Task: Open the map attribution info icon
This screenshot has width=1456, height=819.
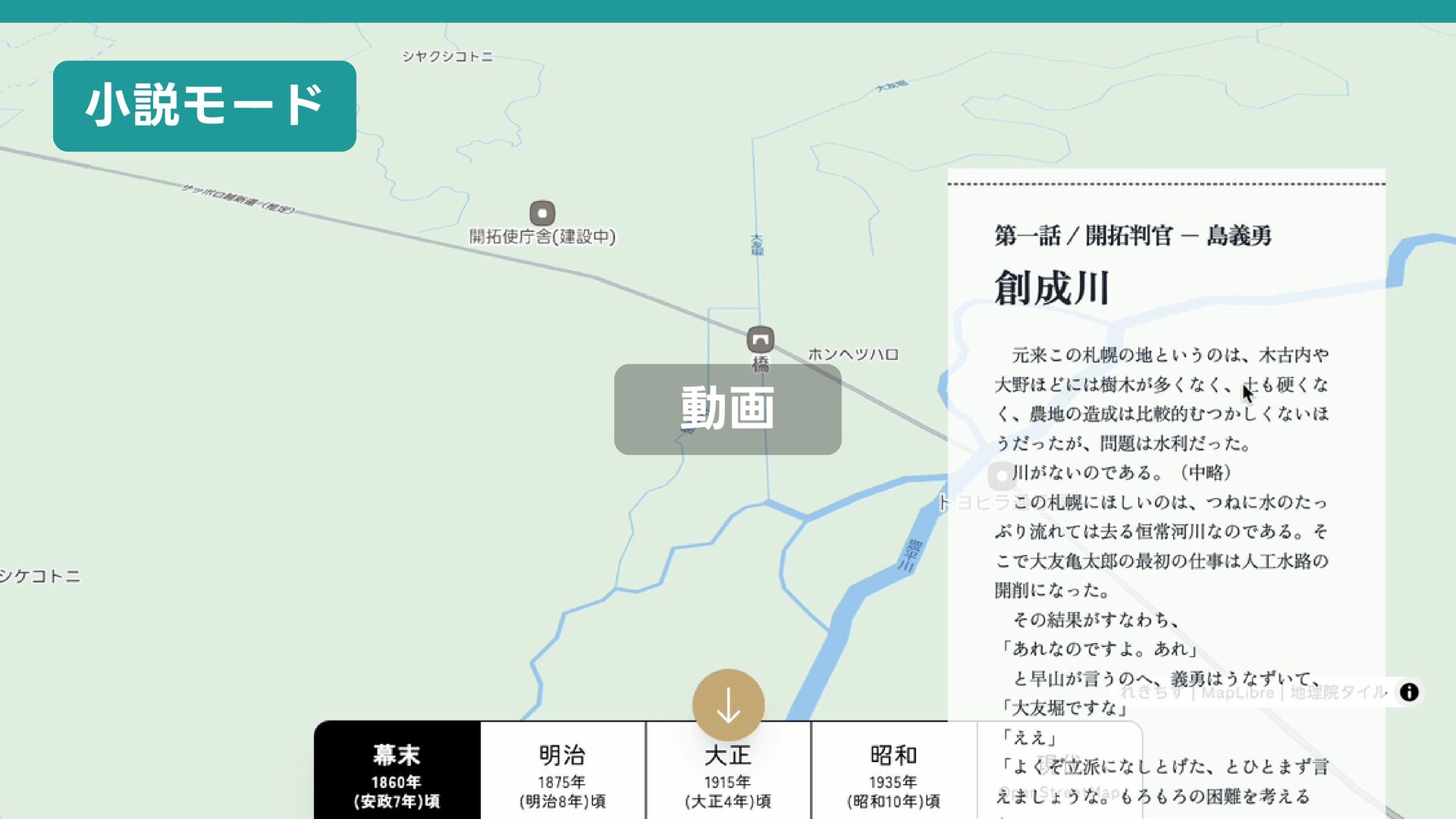Action: (x=1409, y=692)
